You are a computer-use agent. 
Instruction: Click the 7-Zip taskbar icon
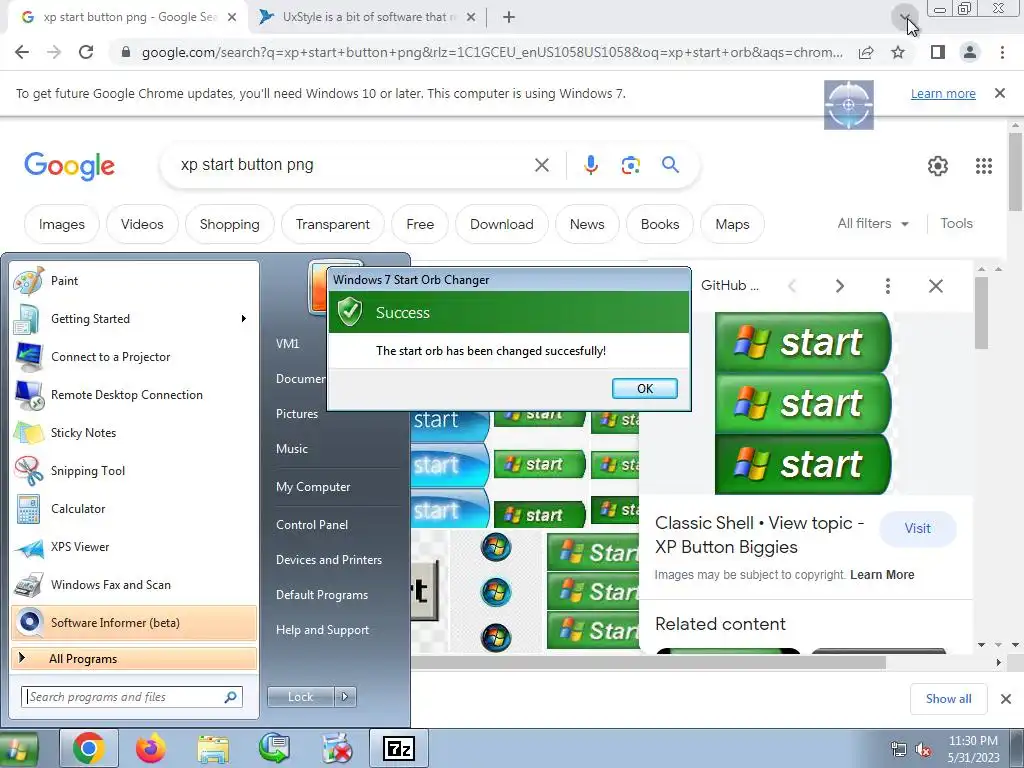coord(399,748)
